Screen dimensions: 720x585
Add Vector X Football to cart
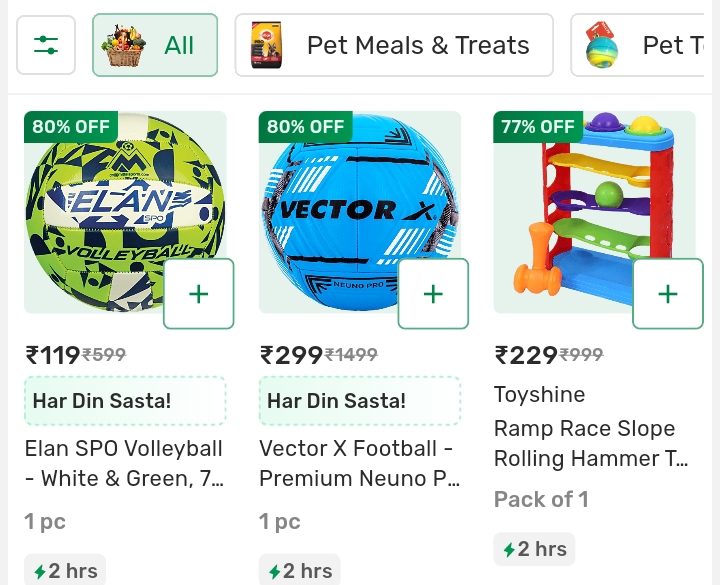[433, 293]
